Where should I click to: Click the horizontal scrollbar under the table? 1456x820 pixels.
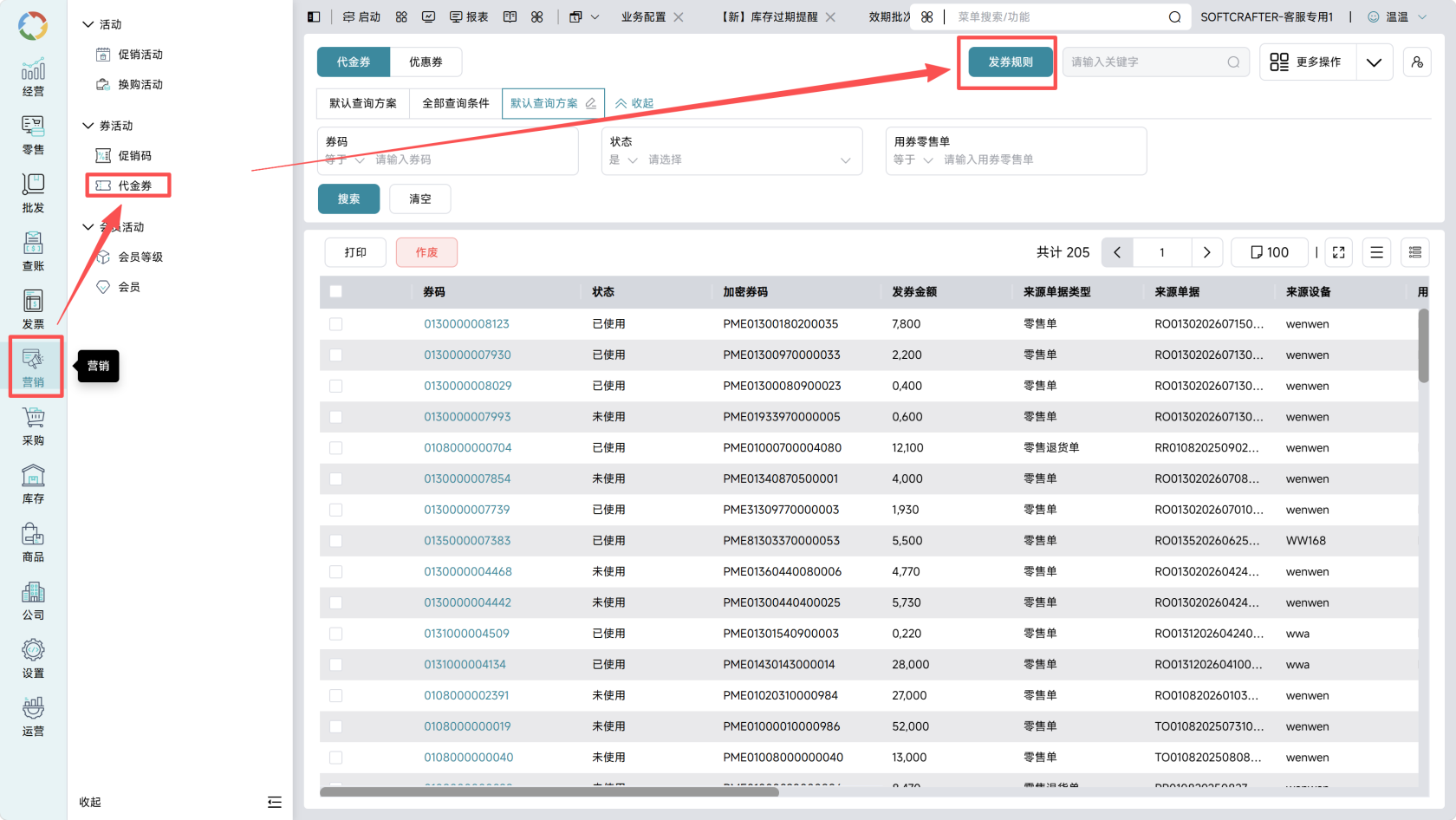[549, 791]
